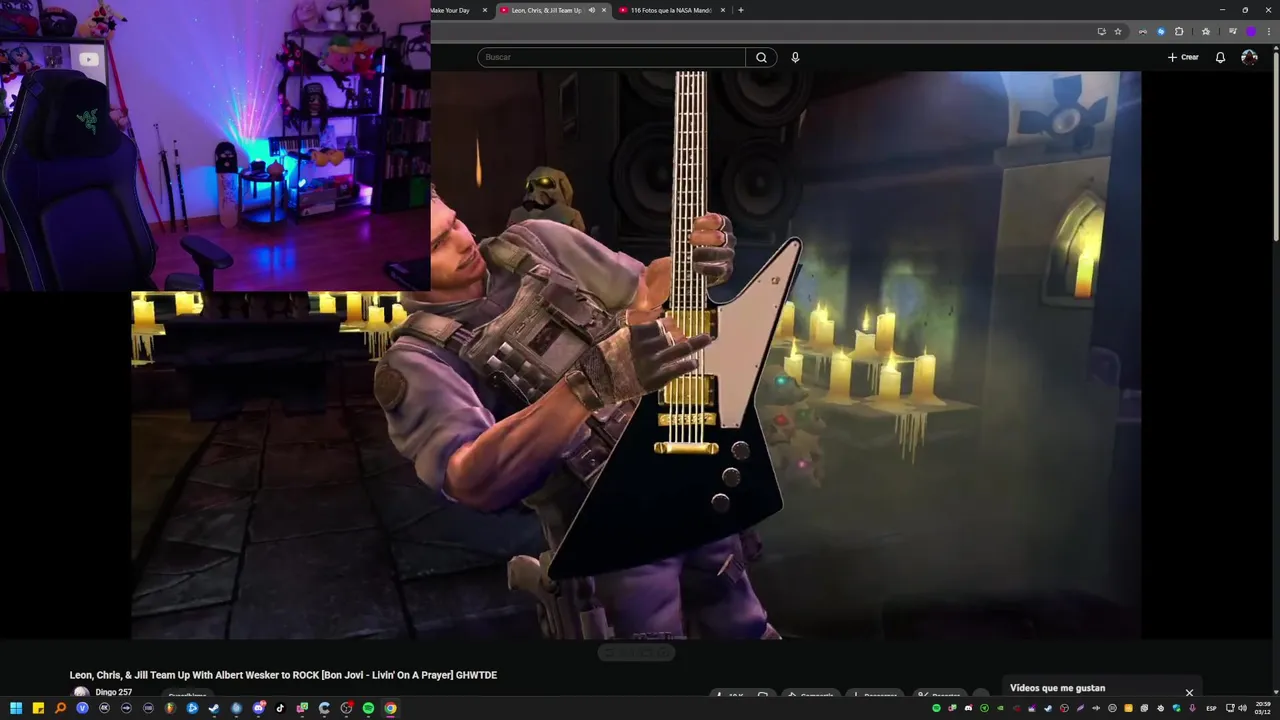Click the Crear button
The image size is (1280, 720).
[1183, 57]
